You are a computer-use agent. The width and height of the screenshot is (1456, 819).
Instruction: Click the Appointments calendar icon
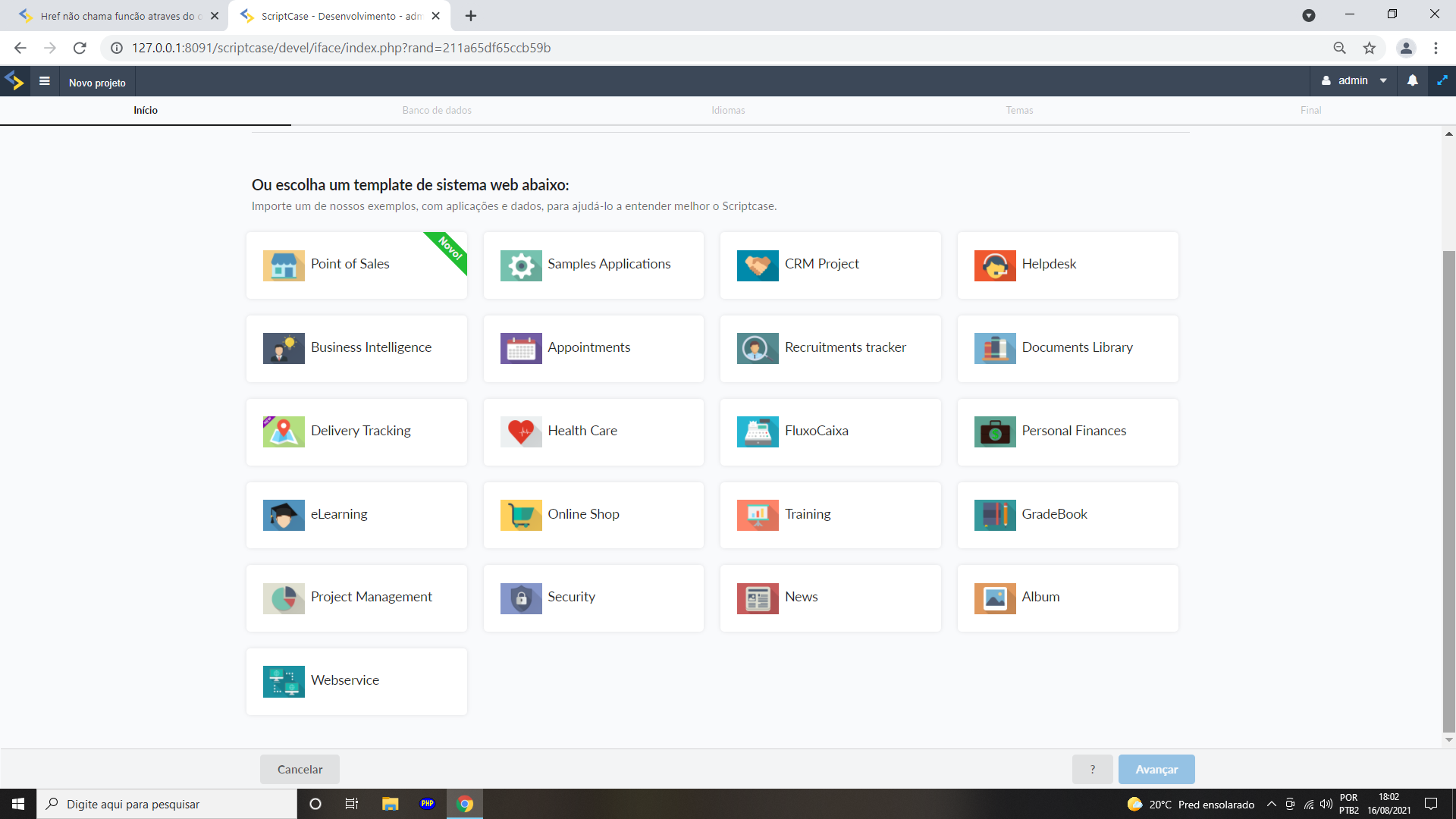(x=521, y=349)
